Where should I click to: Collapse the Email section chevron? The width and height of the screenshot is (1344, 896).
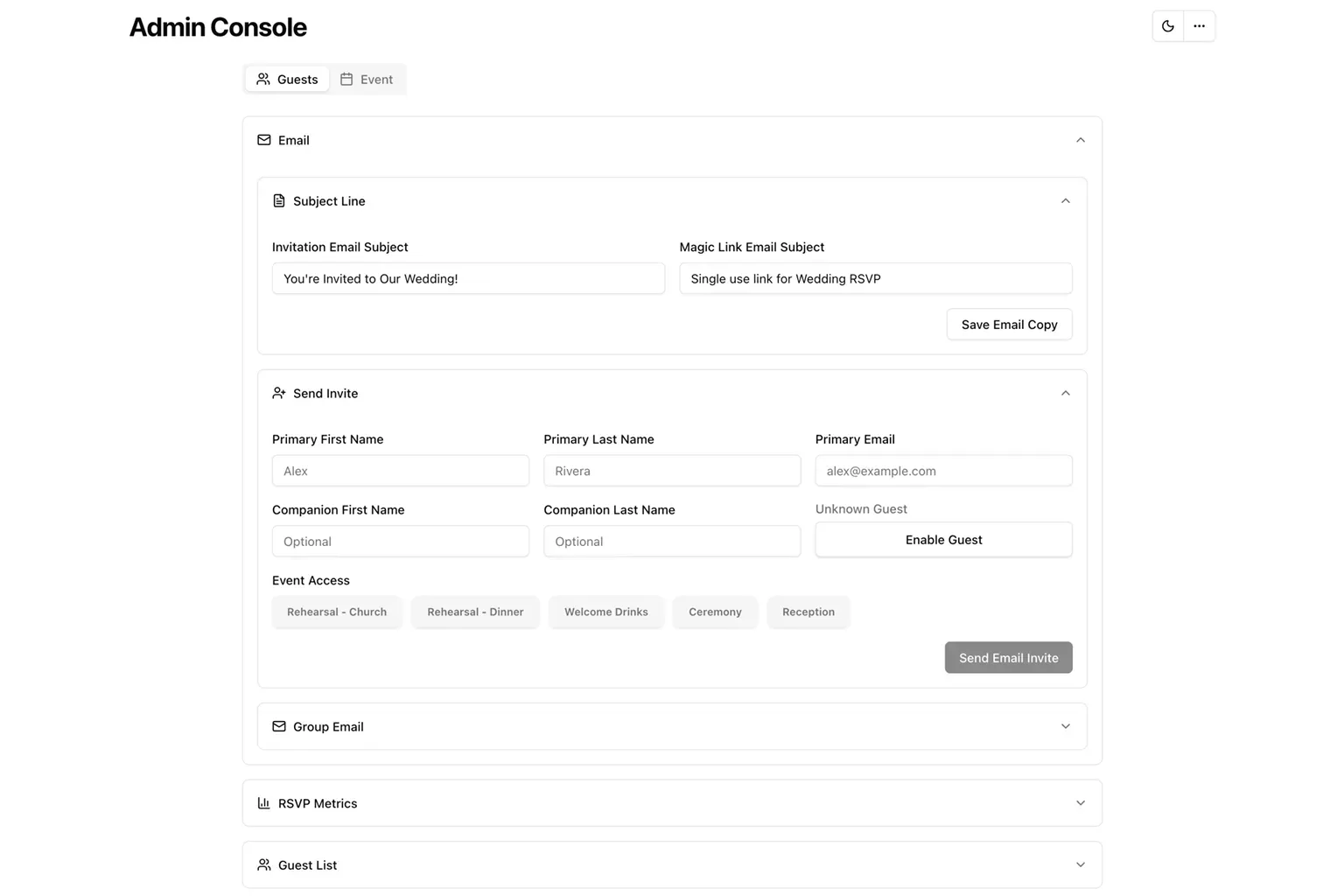pyautogui.click(x=1081, y=140)
